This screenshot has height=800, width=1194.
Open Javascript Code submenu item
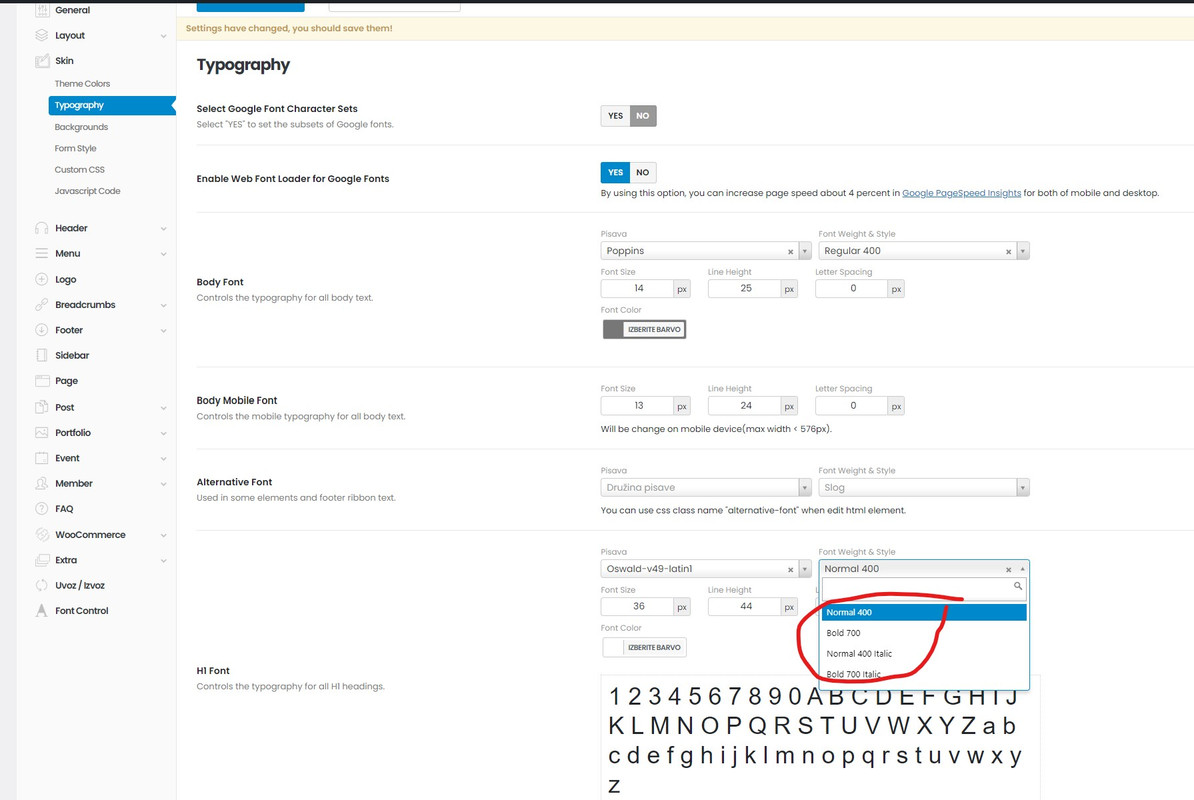(88, 191)
